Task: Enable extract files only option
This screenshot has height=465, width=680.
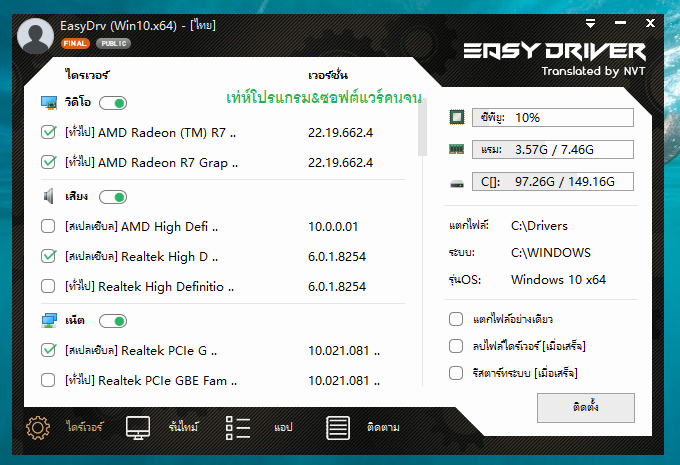Action: (456, 319)
